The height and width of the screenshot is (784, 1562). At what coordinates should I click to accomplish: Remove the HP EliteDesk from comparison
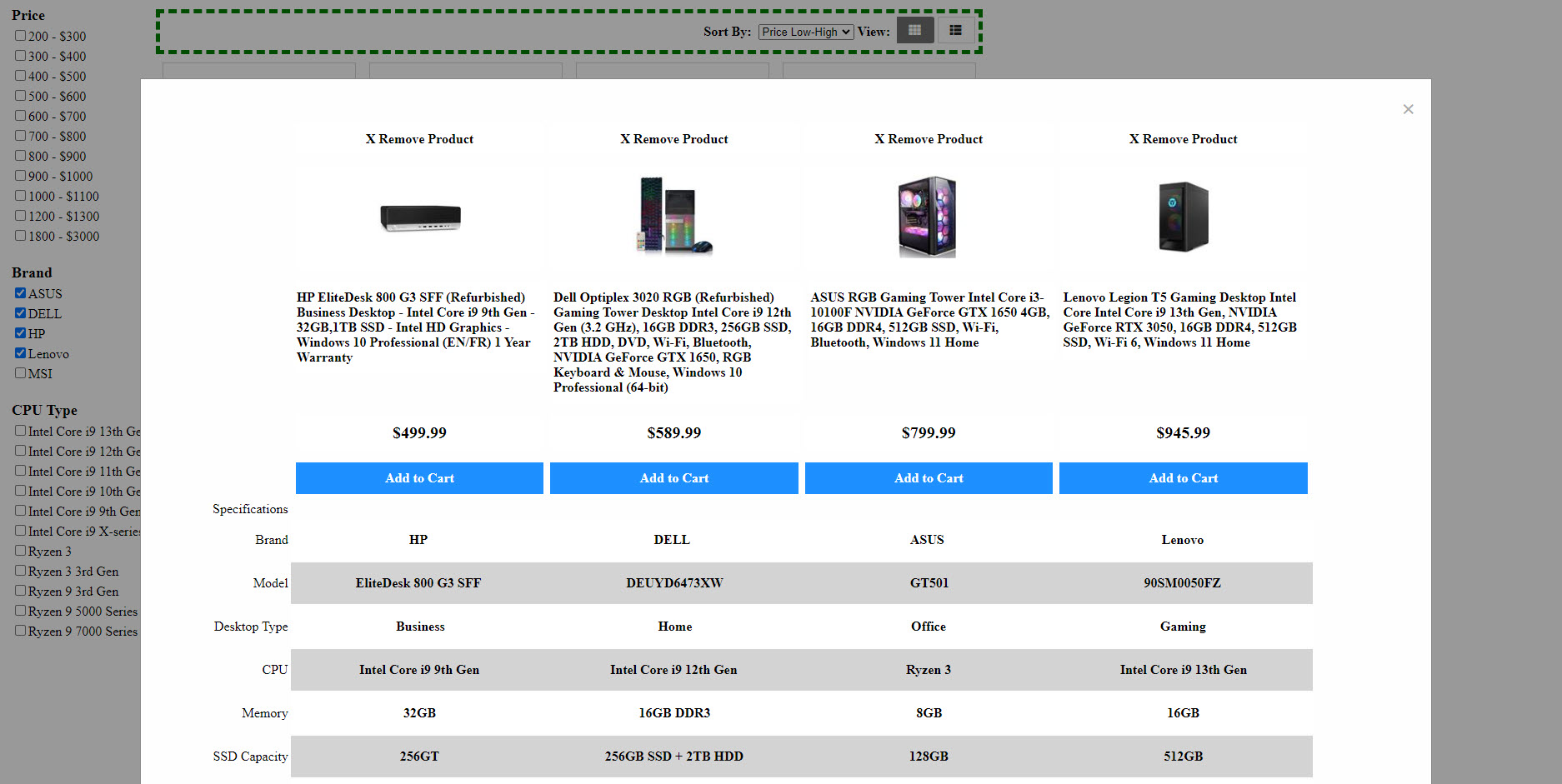tap(419, 139)
